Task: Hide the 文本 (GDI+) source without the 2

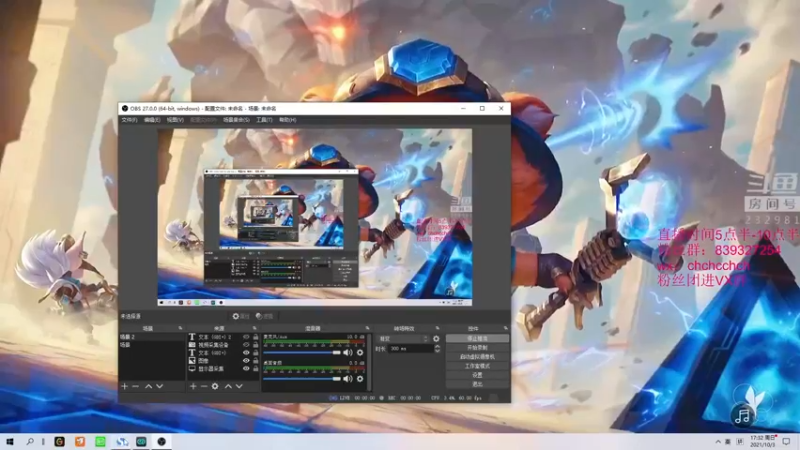Action: tap(246, 353)
